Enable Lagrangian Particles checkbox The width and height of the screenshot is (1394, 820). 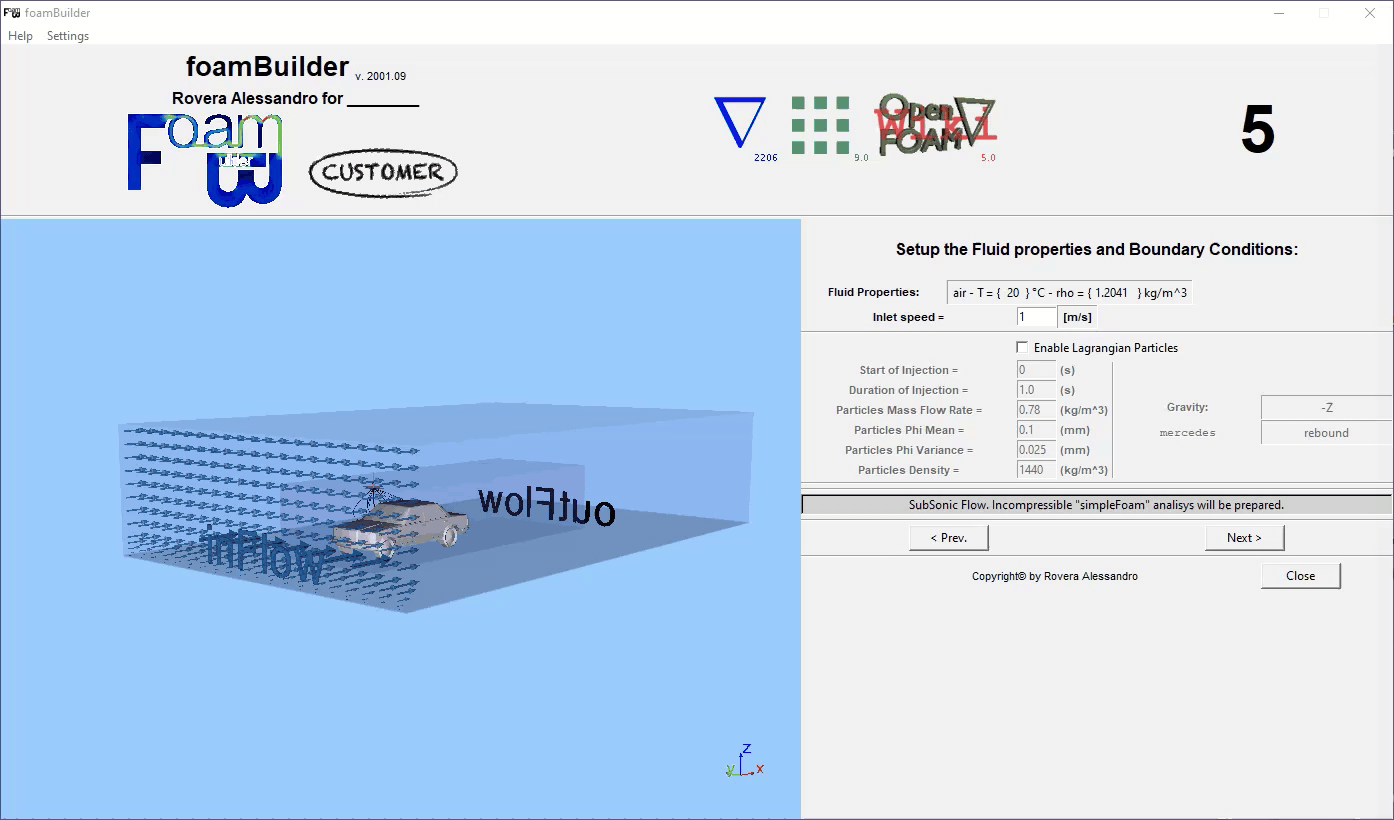1022,348
